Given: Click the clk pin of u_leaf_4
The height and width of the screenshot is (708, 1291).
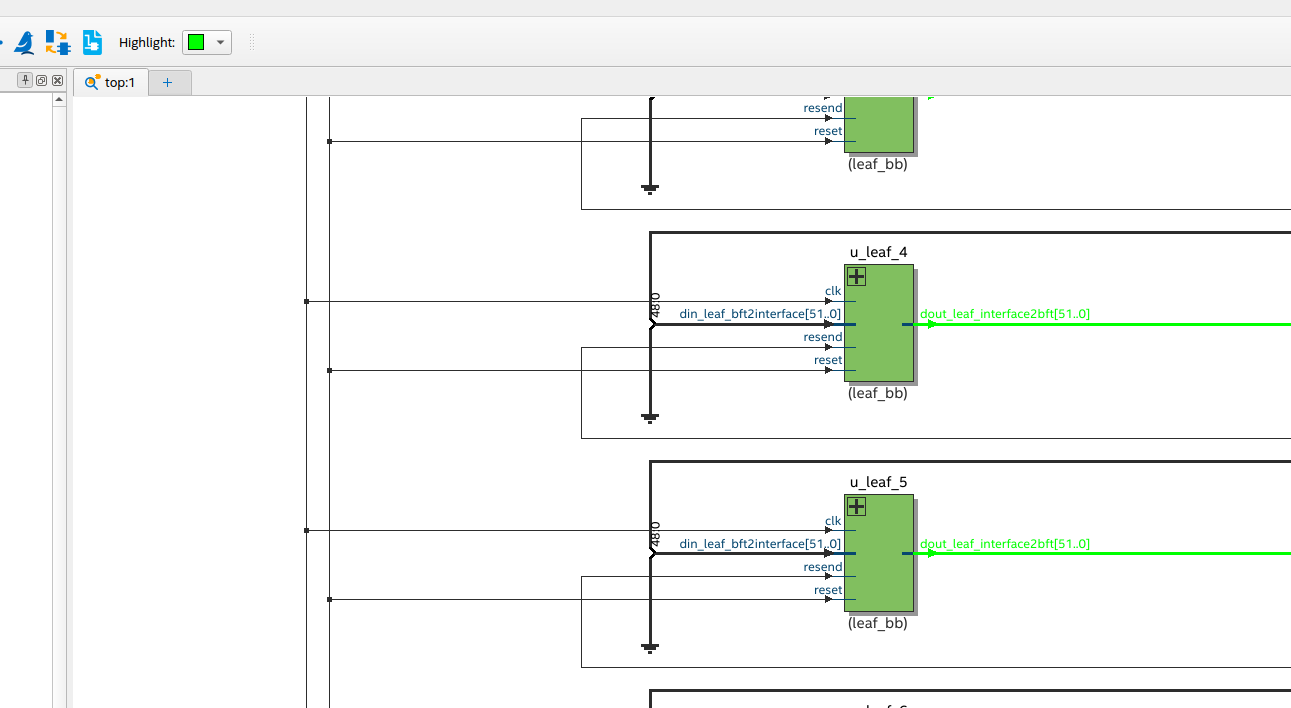Looking at the screenshot, I should 833,290.
